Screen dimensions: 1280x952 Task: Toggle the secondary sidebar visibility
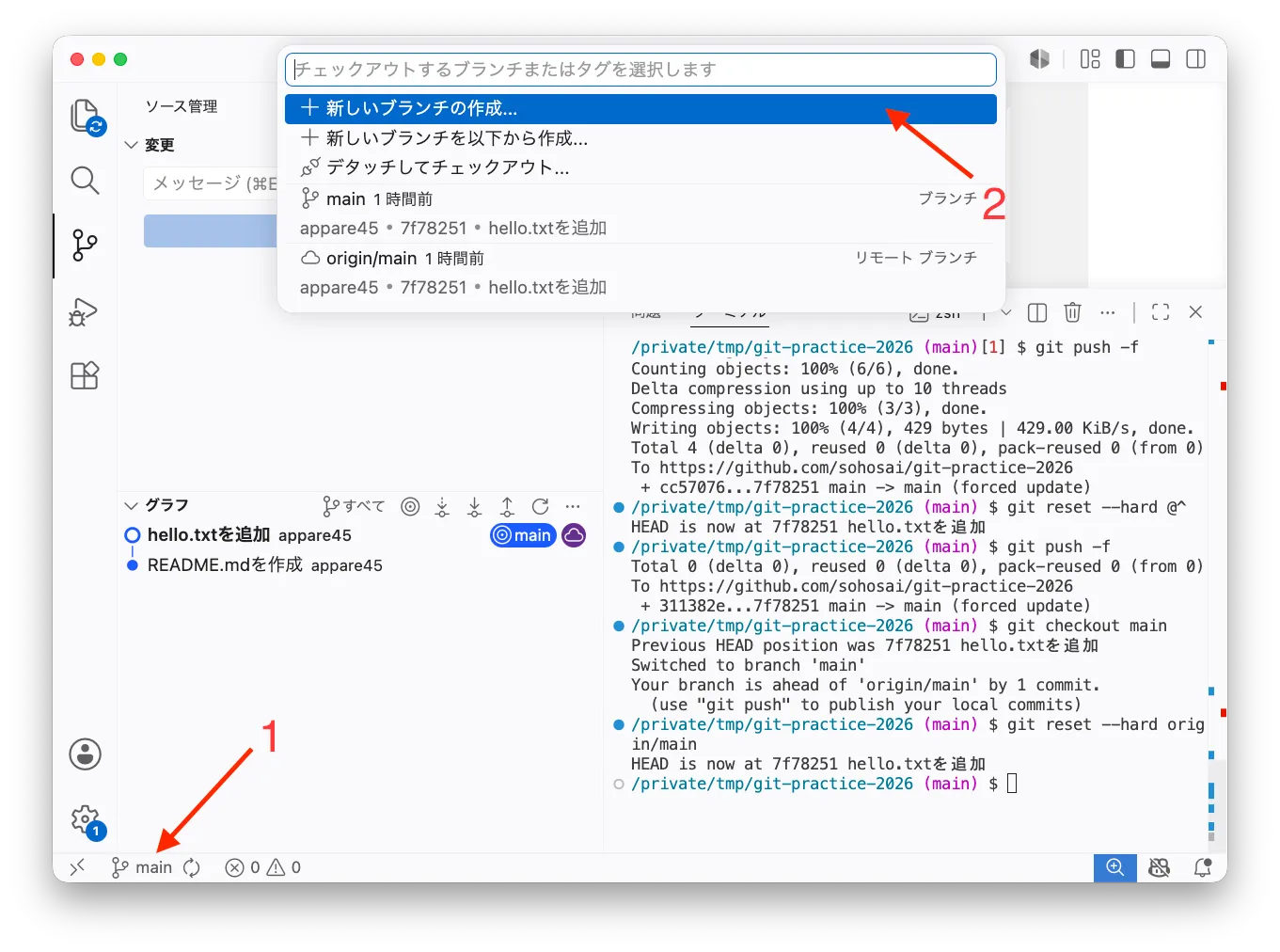tap(1195, 59)
